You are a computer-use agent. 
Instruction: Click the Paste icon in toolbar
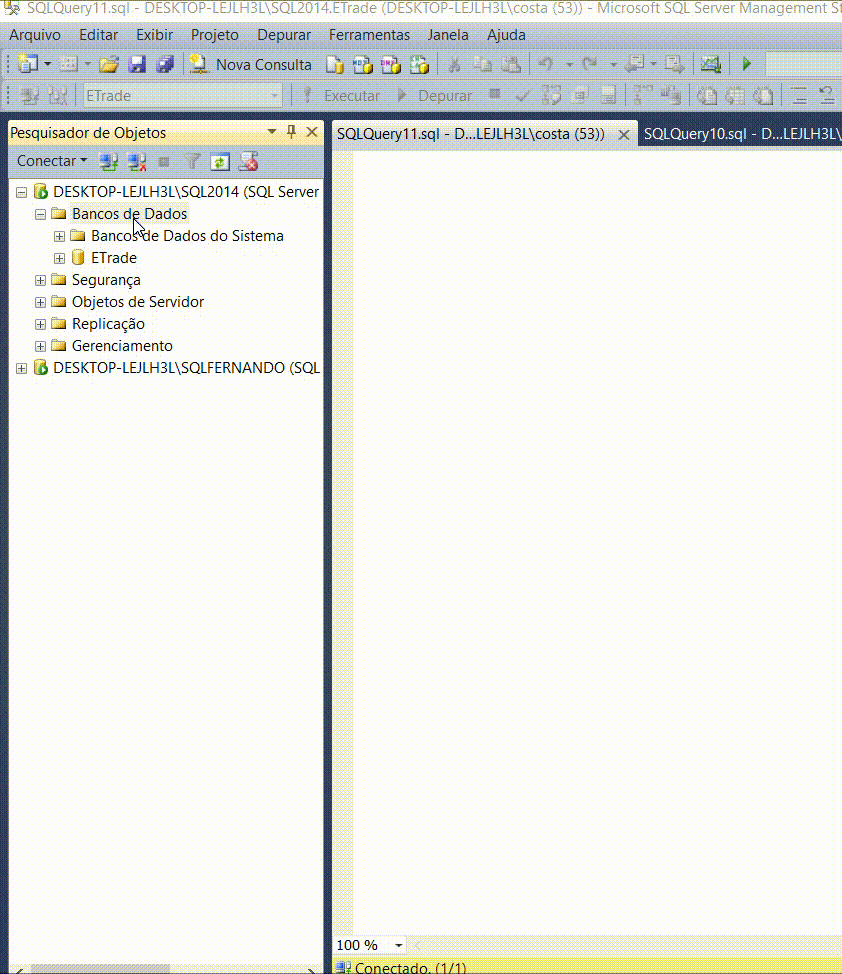[511, 65]
